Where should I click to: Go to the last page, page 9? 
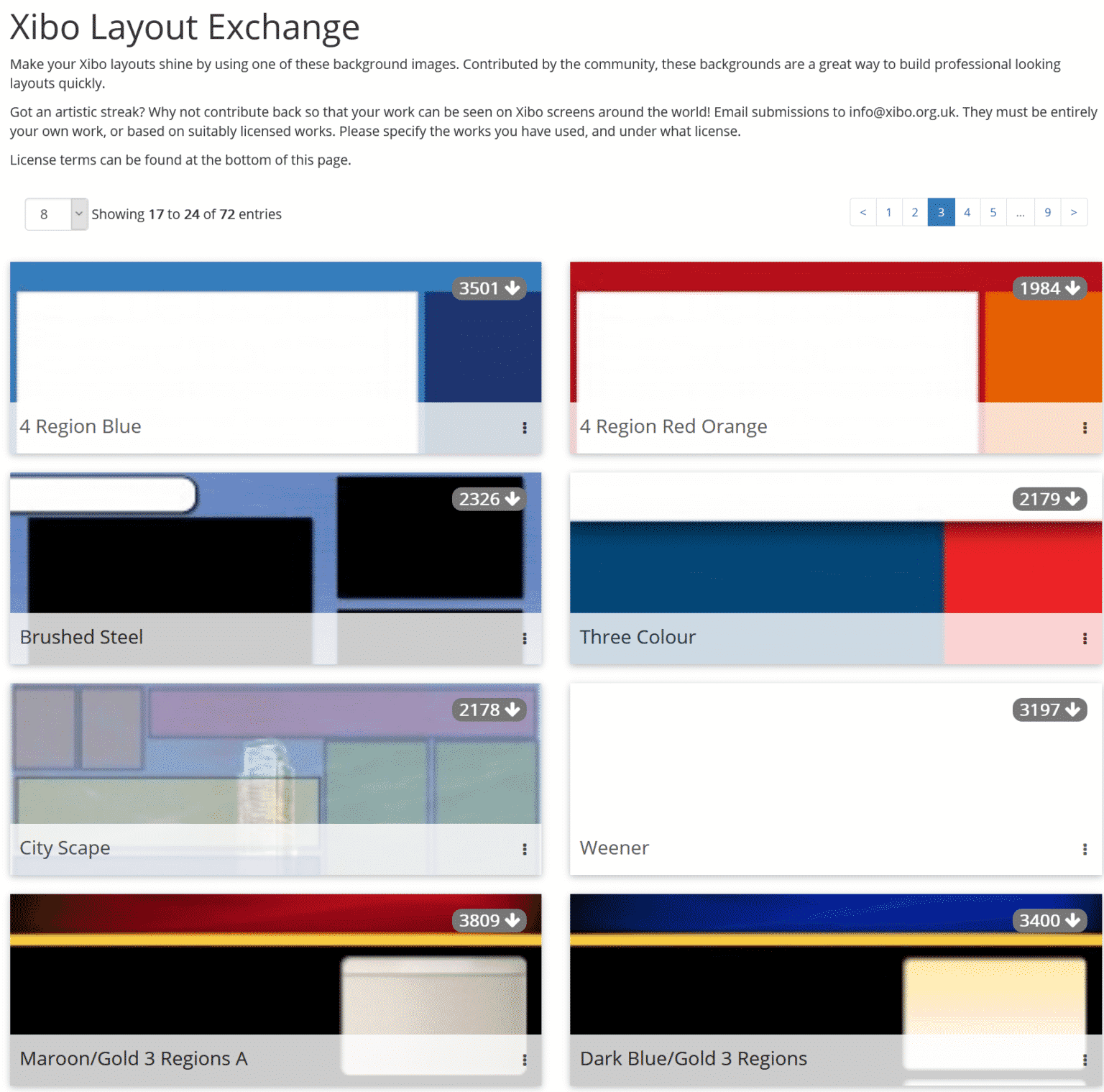click(1047, 212)
